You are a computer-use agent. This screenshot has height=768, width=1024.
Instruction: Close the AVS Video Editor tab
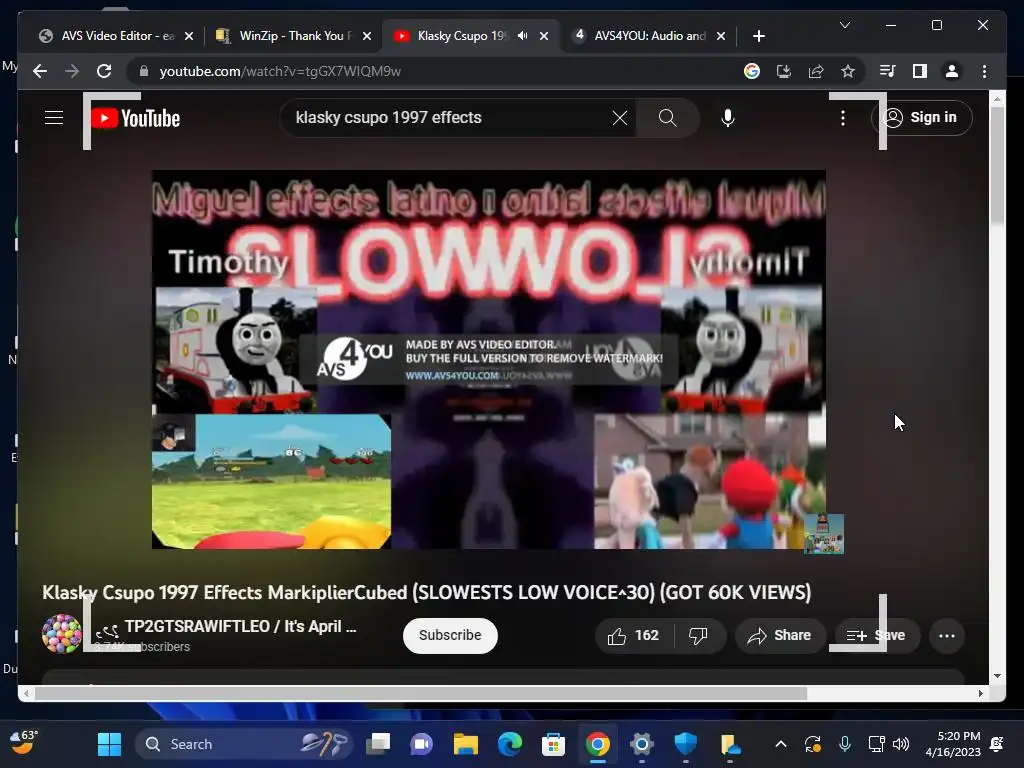[x=189, y=36]
